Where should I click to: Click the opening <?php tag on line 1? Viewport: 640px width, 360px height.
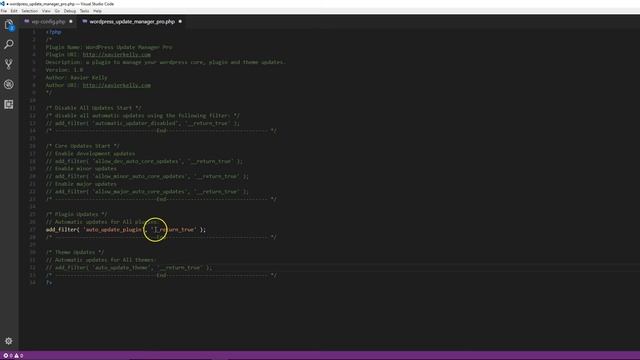pos(53,32)
